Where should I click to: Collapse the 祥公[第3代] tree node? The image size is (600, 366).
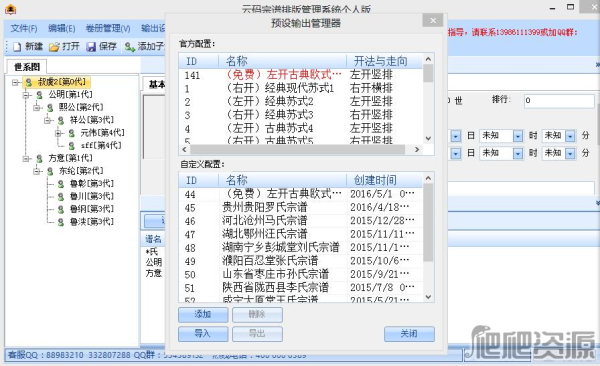47,121
